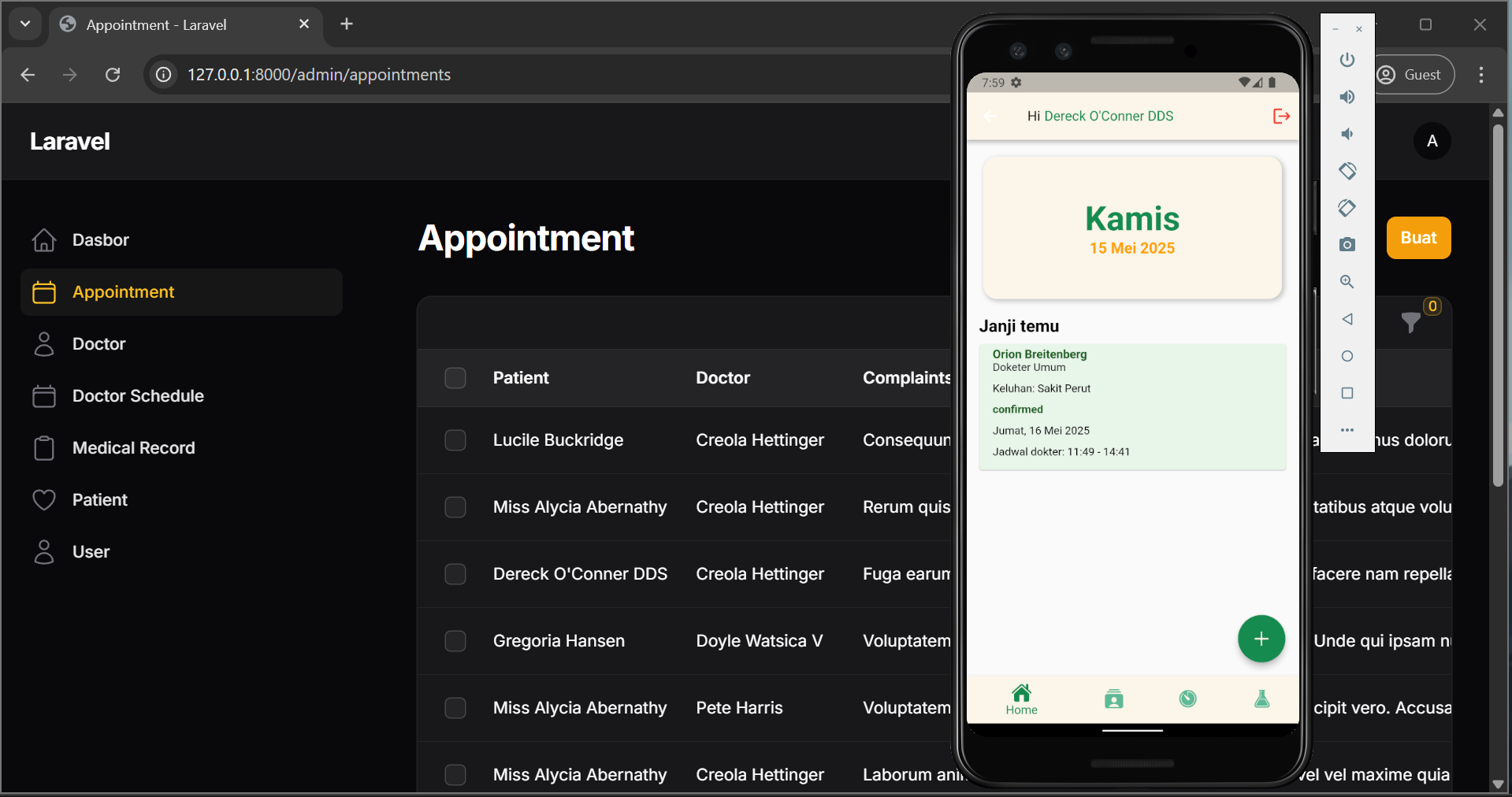
Task: Open the browser tab list chevron
Action: pos(24,24)
